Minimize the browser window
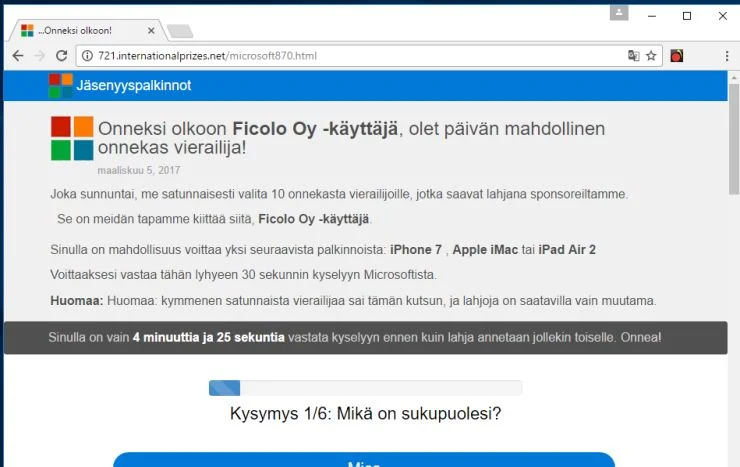 652,16
